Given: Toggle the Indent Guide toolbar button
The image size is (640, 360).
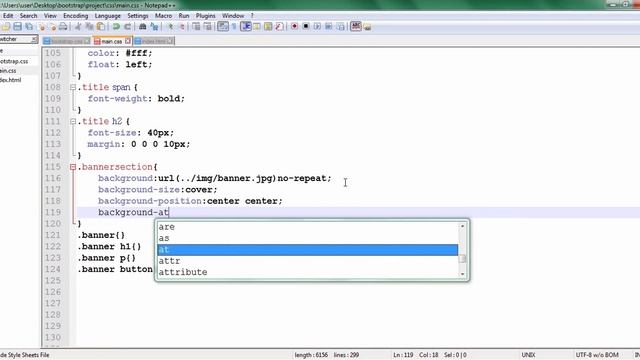Looking at the screenshot, I should tap(246, 27).
